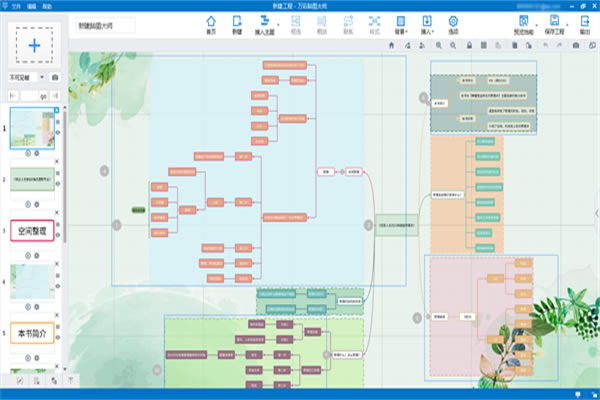This screenshot has height=400, width=600.
Task: Click the camera icon beside frame dropdown
Action: tap(55, 77)
